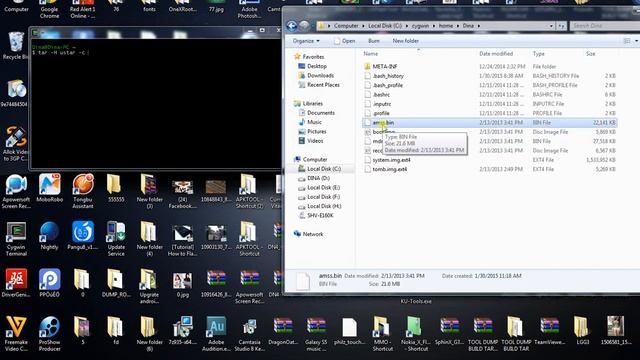Launch Adobe Audition desktop shortcut

click(216, 333)
